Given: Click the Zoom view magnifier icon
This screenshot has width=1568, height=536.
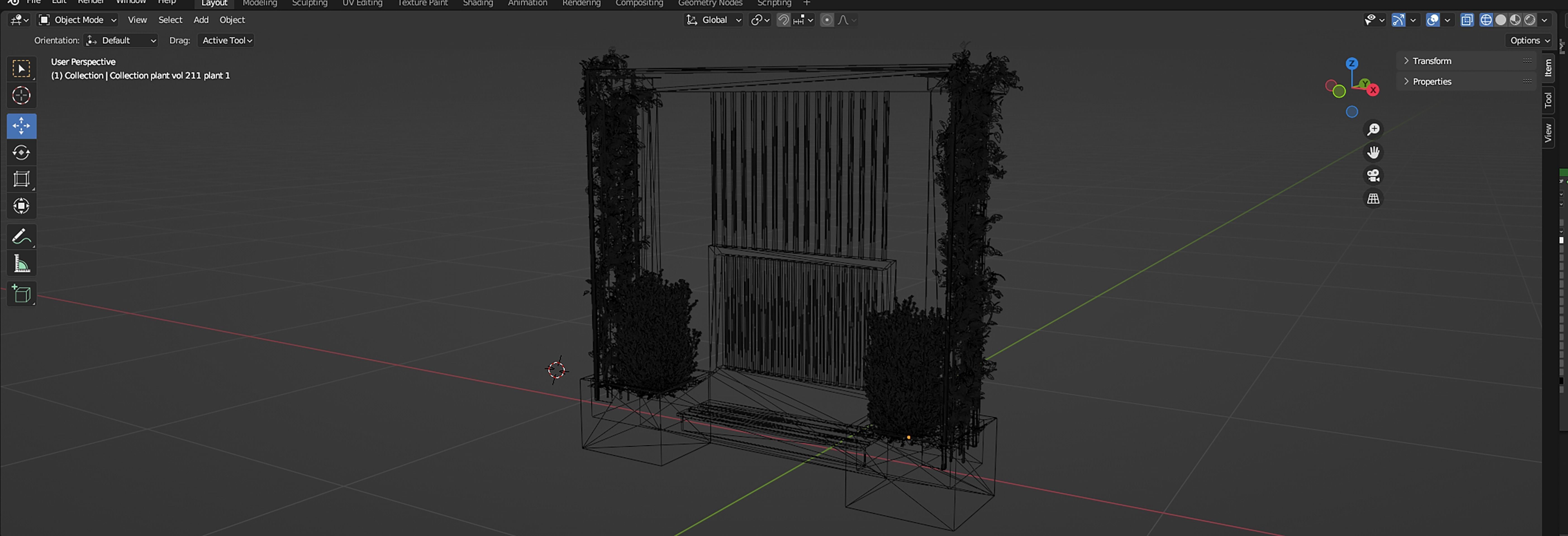Looking at the screenshot, I should click(1373, 130).
